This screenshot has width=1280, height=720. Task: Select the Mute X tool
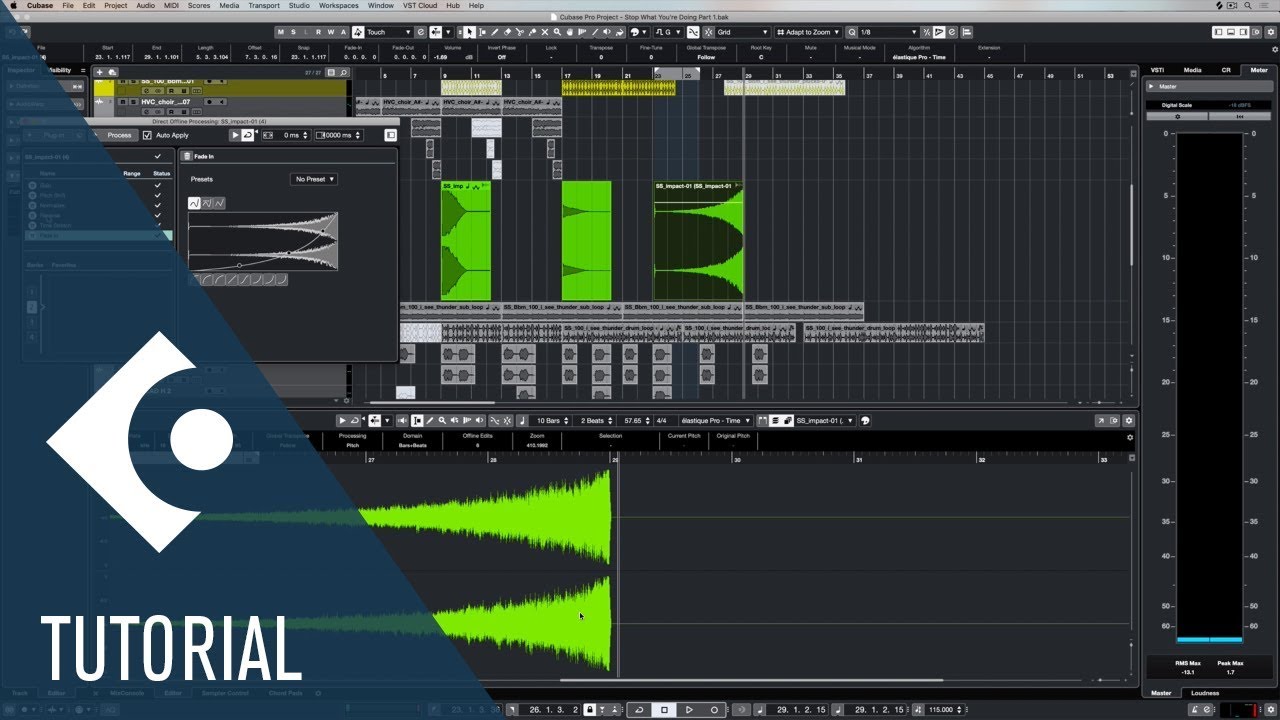point(545,32)
